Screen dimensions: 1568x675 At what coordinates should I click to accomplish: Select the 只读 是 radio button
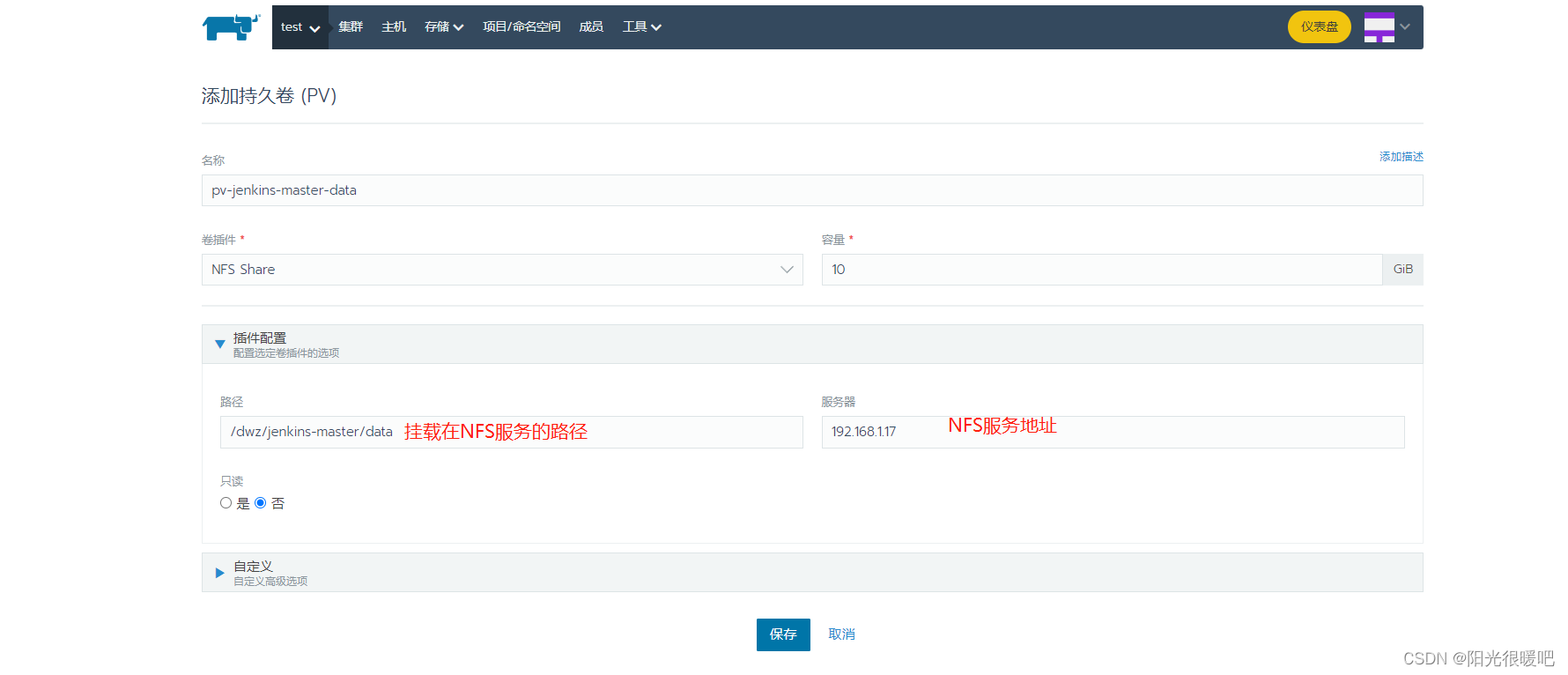tap(226, 503)
